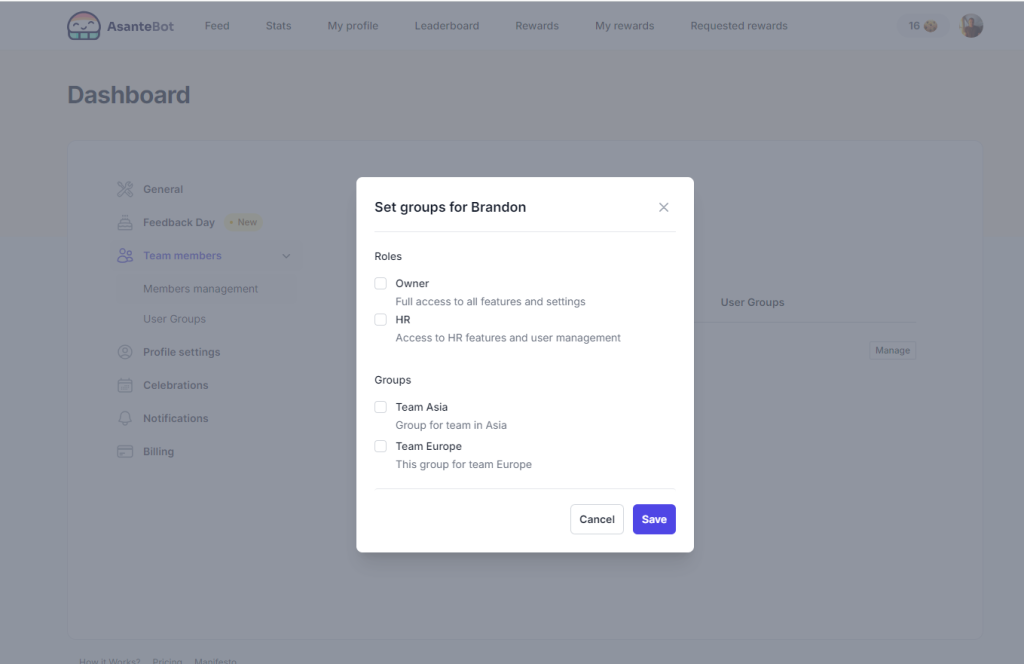Click the AsanteBot logo icon
The image size is (1024, 664).
pyautogui.click(x=84, y=26)
